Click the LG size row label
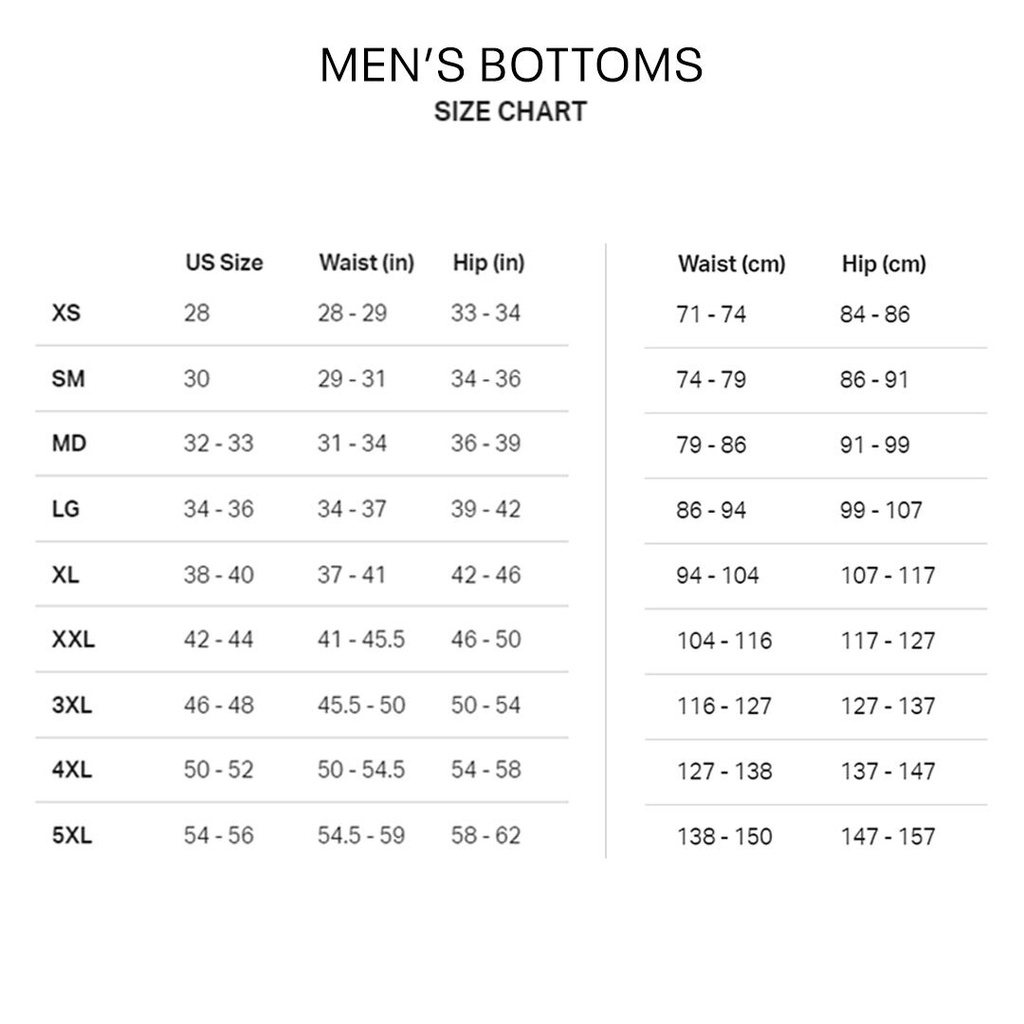Image resolution: width=1024 pixels, height=1024 pixels. (x=66, y=509)
